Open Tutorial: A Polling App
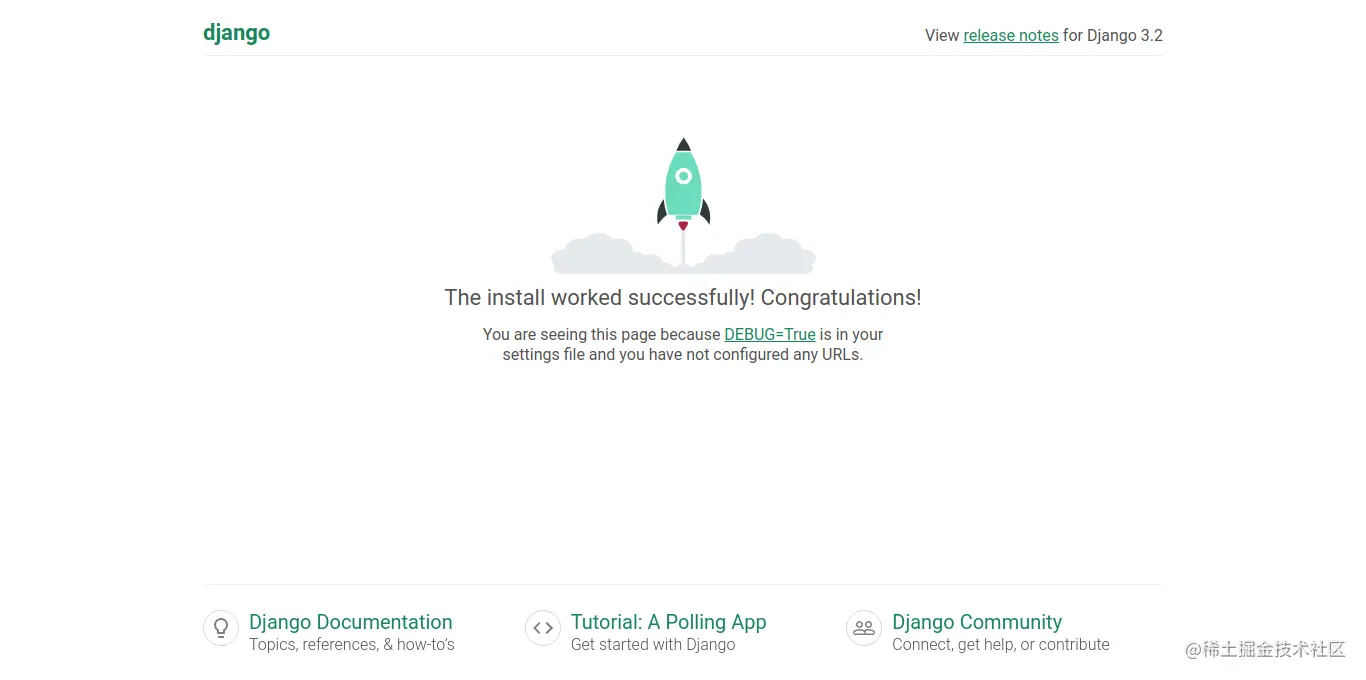1366x680 pixels. (668, 622)
